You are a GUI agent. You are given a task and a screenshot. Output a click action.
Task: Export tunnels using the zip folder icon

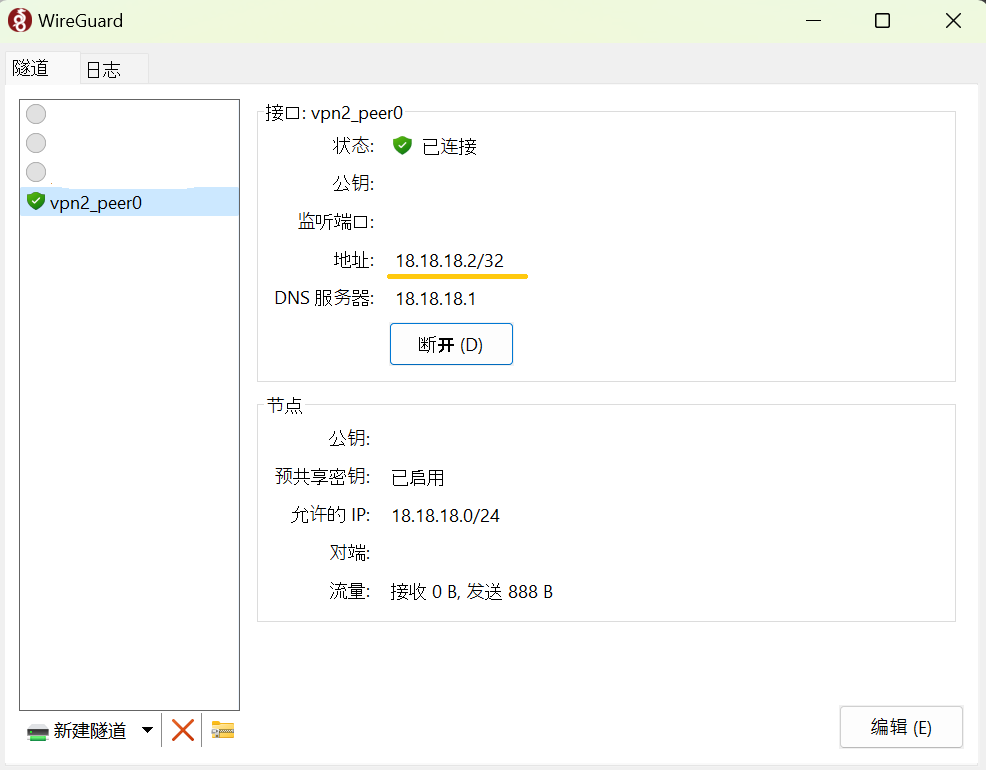[x=223, y=730]
